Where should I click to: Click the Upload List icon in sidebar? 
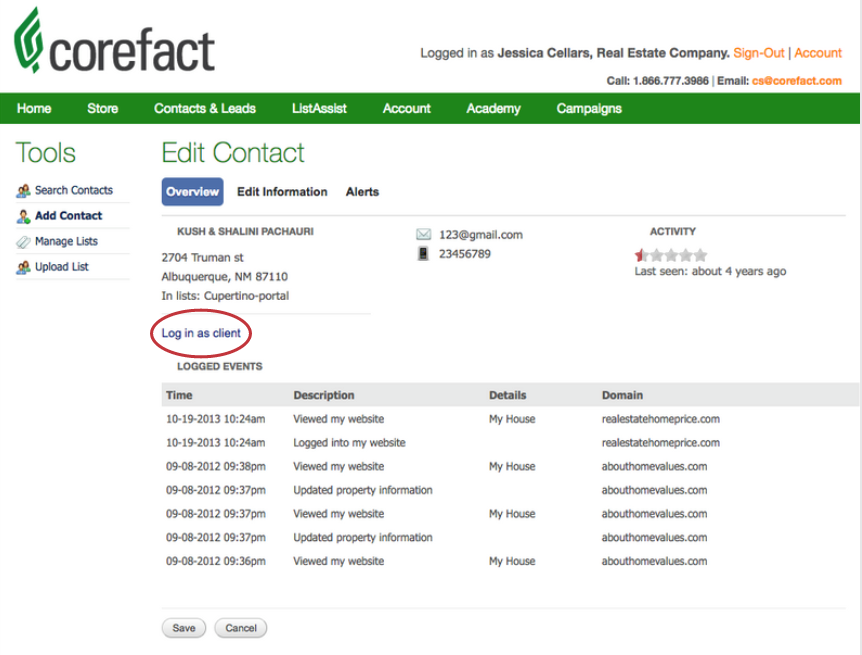tap(23, 268)
